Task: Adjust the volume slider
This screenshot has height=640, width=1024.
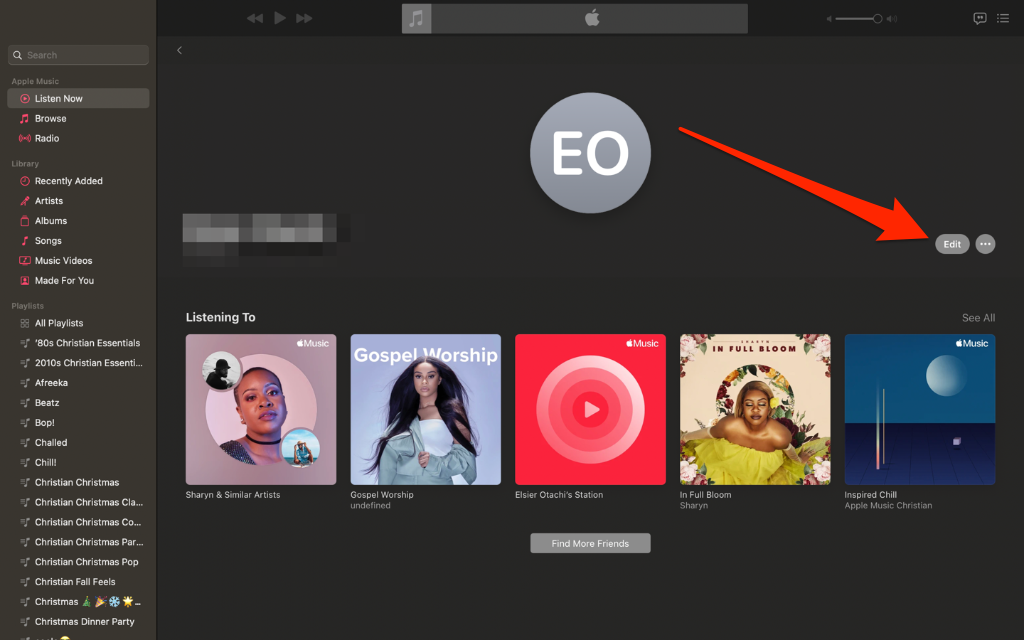Action: pos(859,19)
